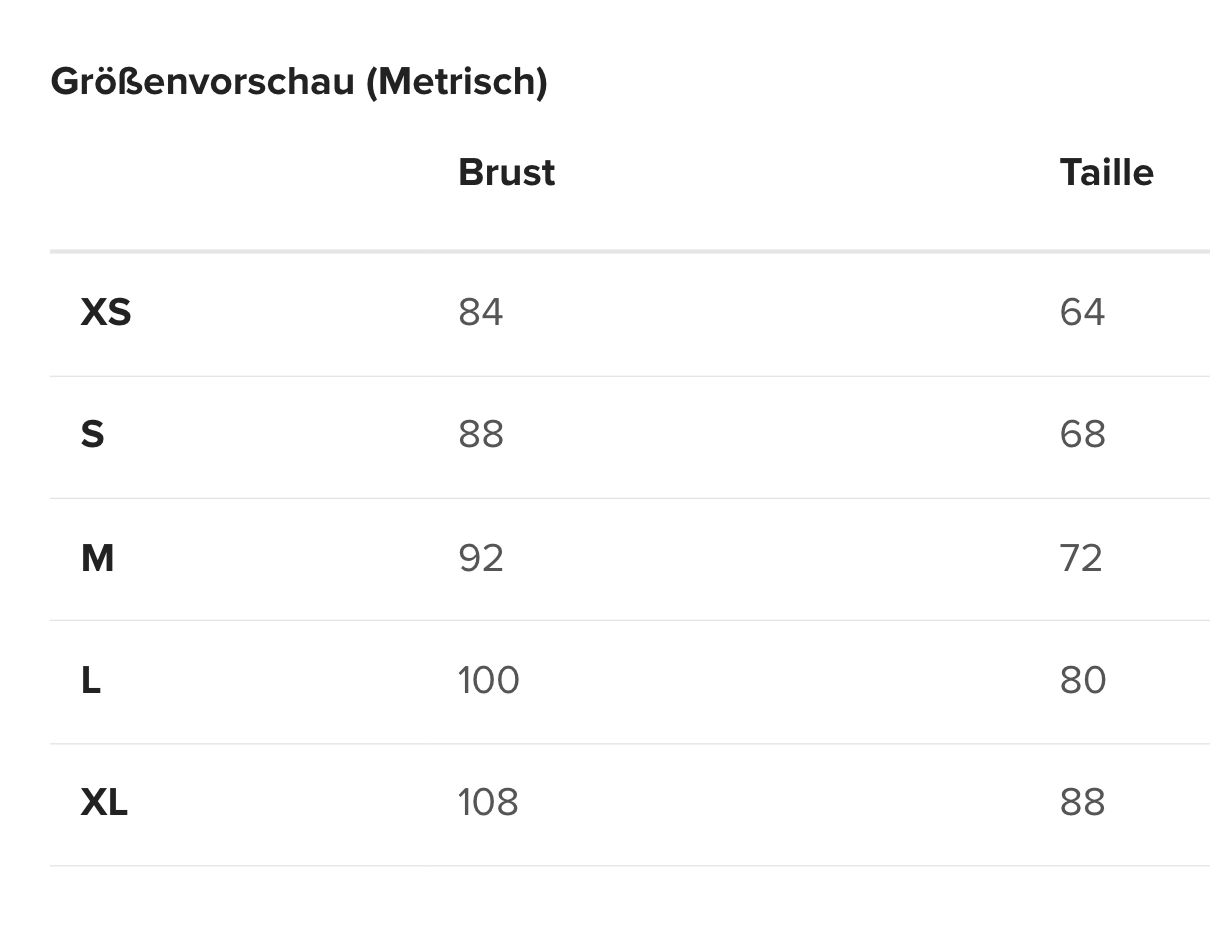Click Brust value 100 for L

(x=488, y=681)
